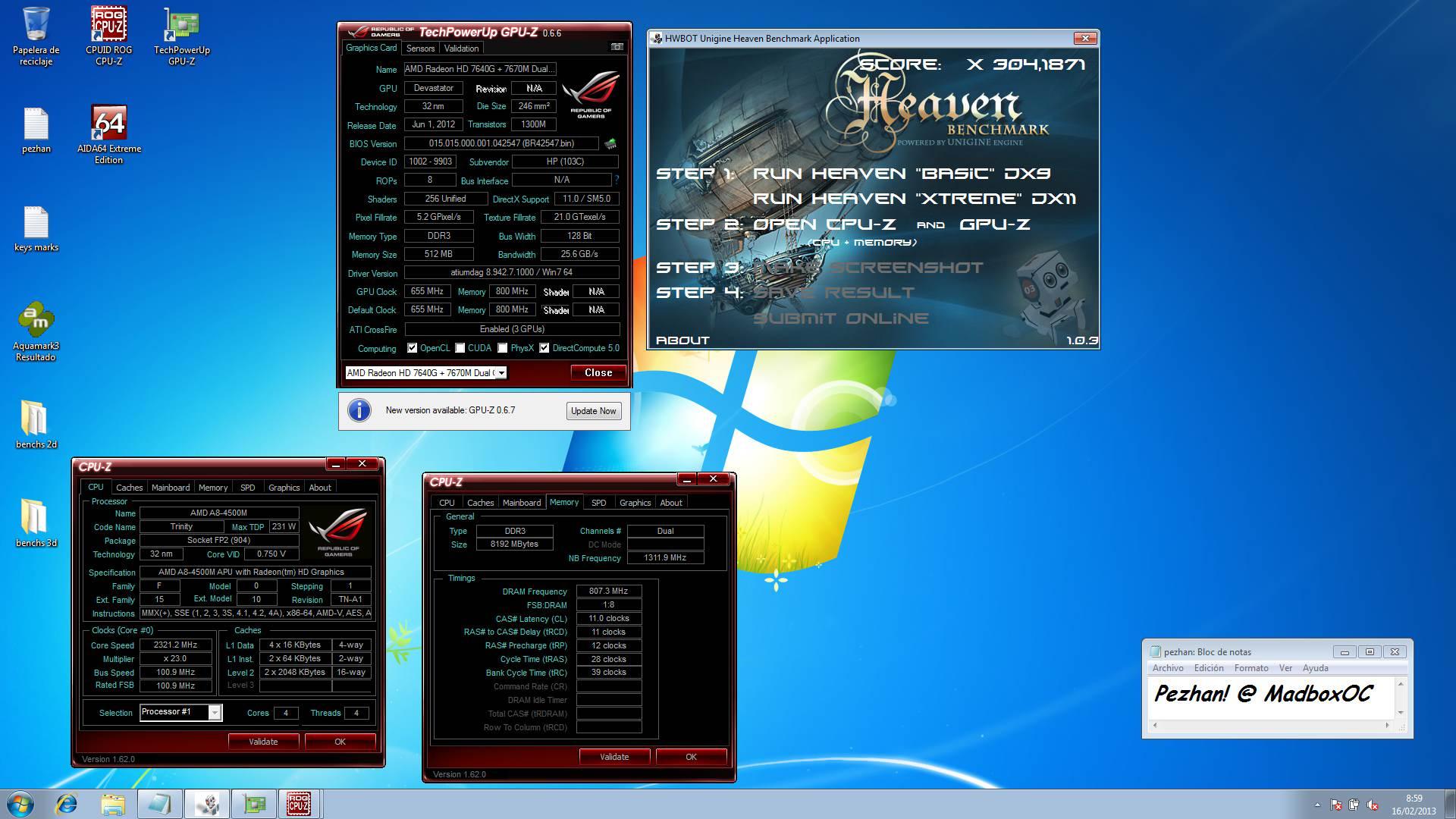The image size is (1456, 819).
Task: Launch Internet Explorer from taskbar
Action: click(67, 804)
